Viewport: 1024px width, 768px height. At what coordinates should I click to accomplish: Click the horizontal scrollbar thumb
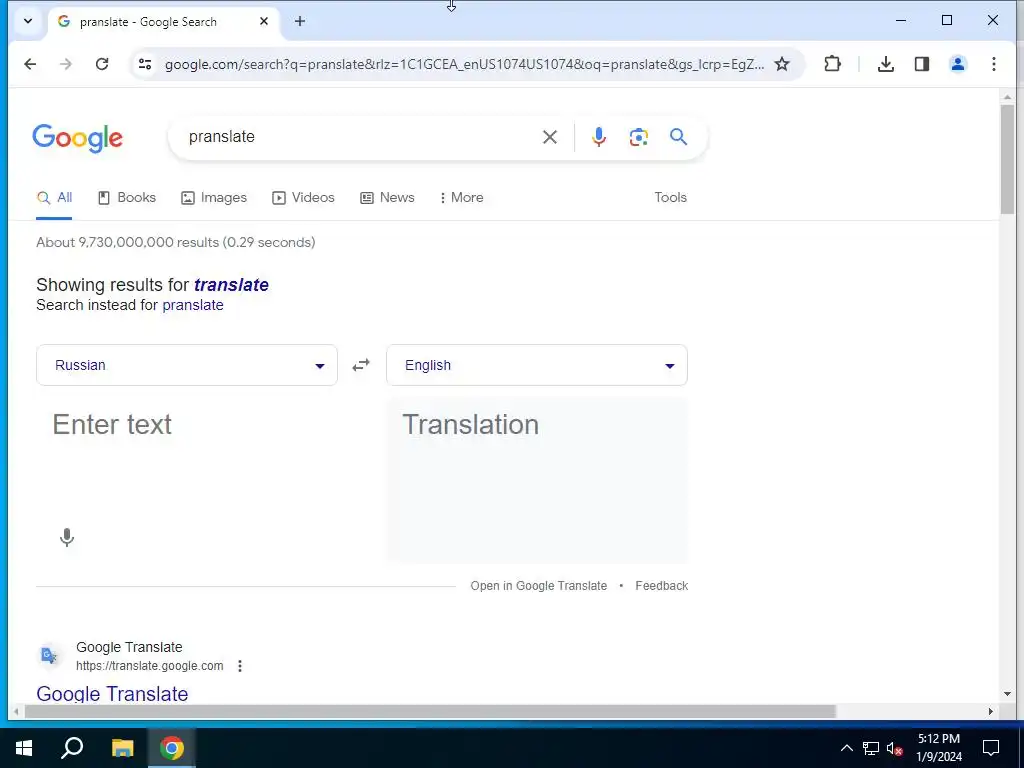coord(430,711)
